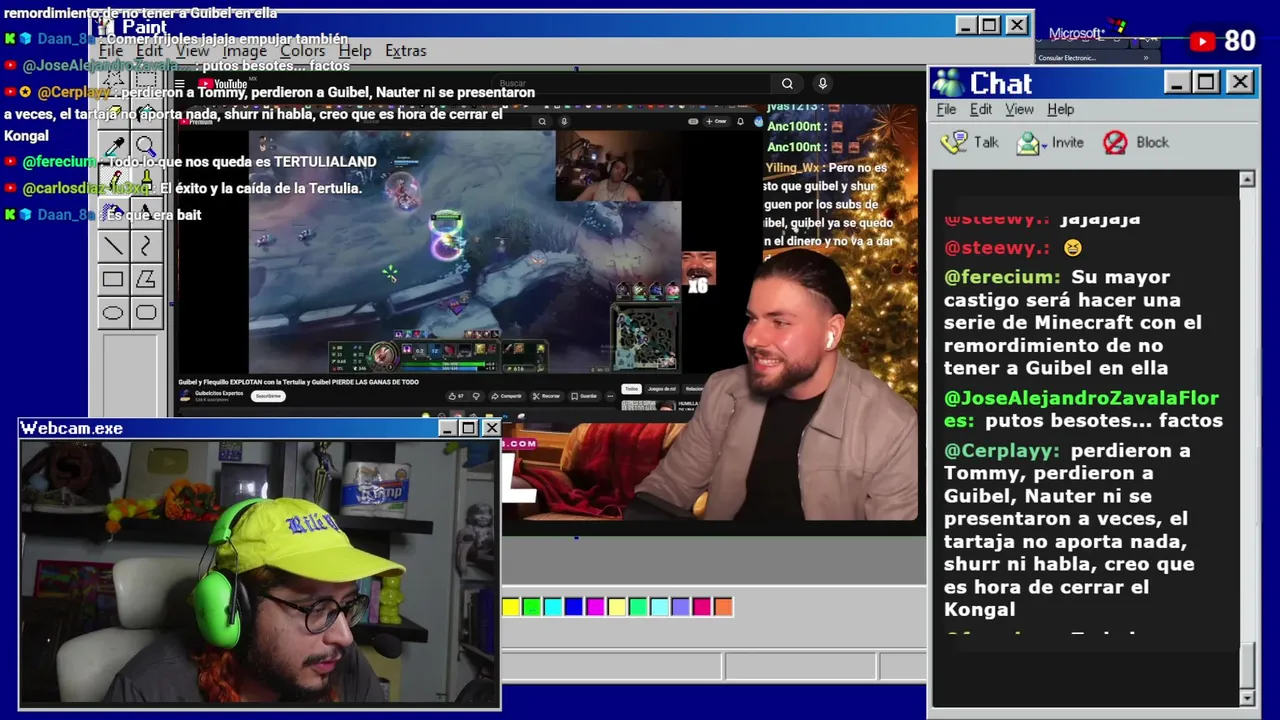Screen dimensions: 1280x720
Task: Click the red YouTube icon beside 80
Action: [1203, 41]
